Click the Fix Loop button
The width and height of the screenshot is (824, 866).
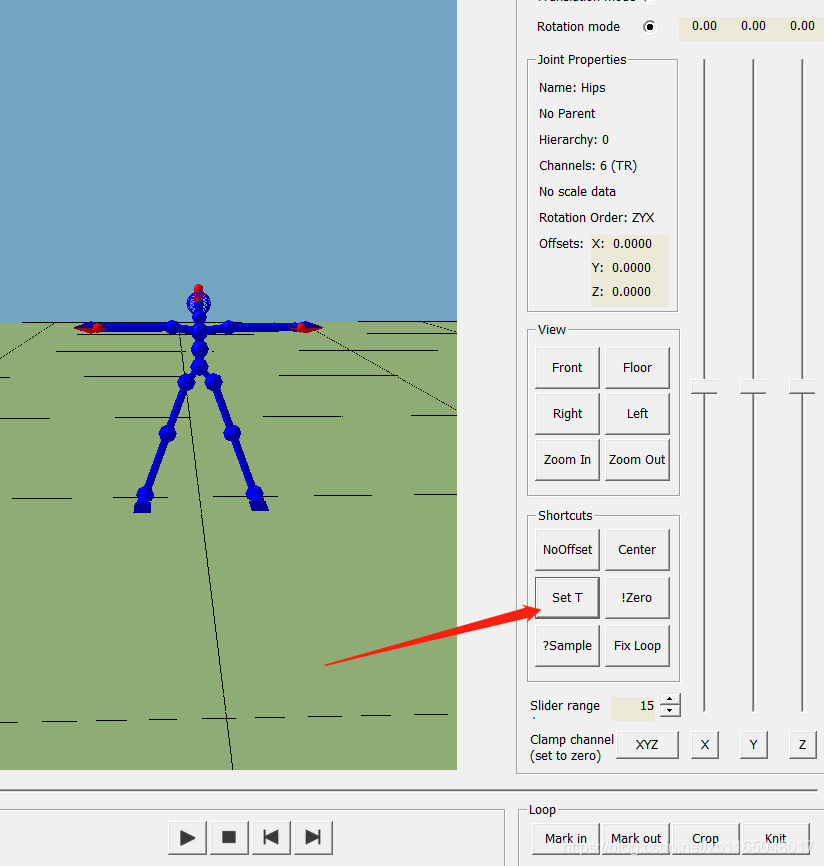tap(637, 646)
